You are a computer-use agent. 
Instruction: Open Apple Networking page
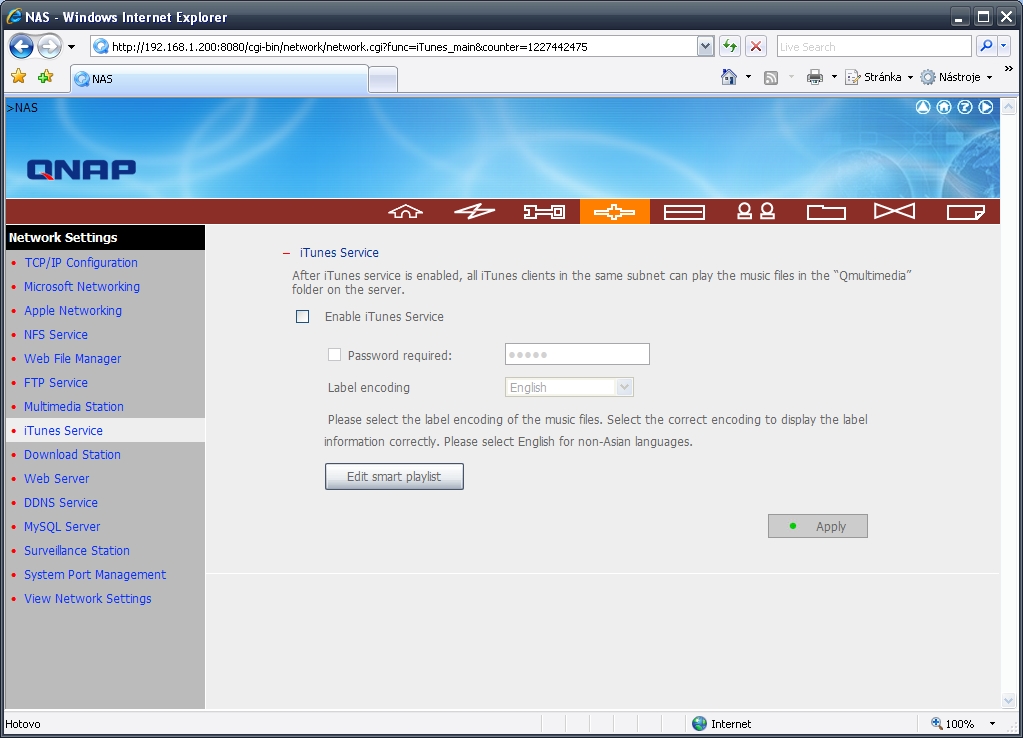click(73, 311)
